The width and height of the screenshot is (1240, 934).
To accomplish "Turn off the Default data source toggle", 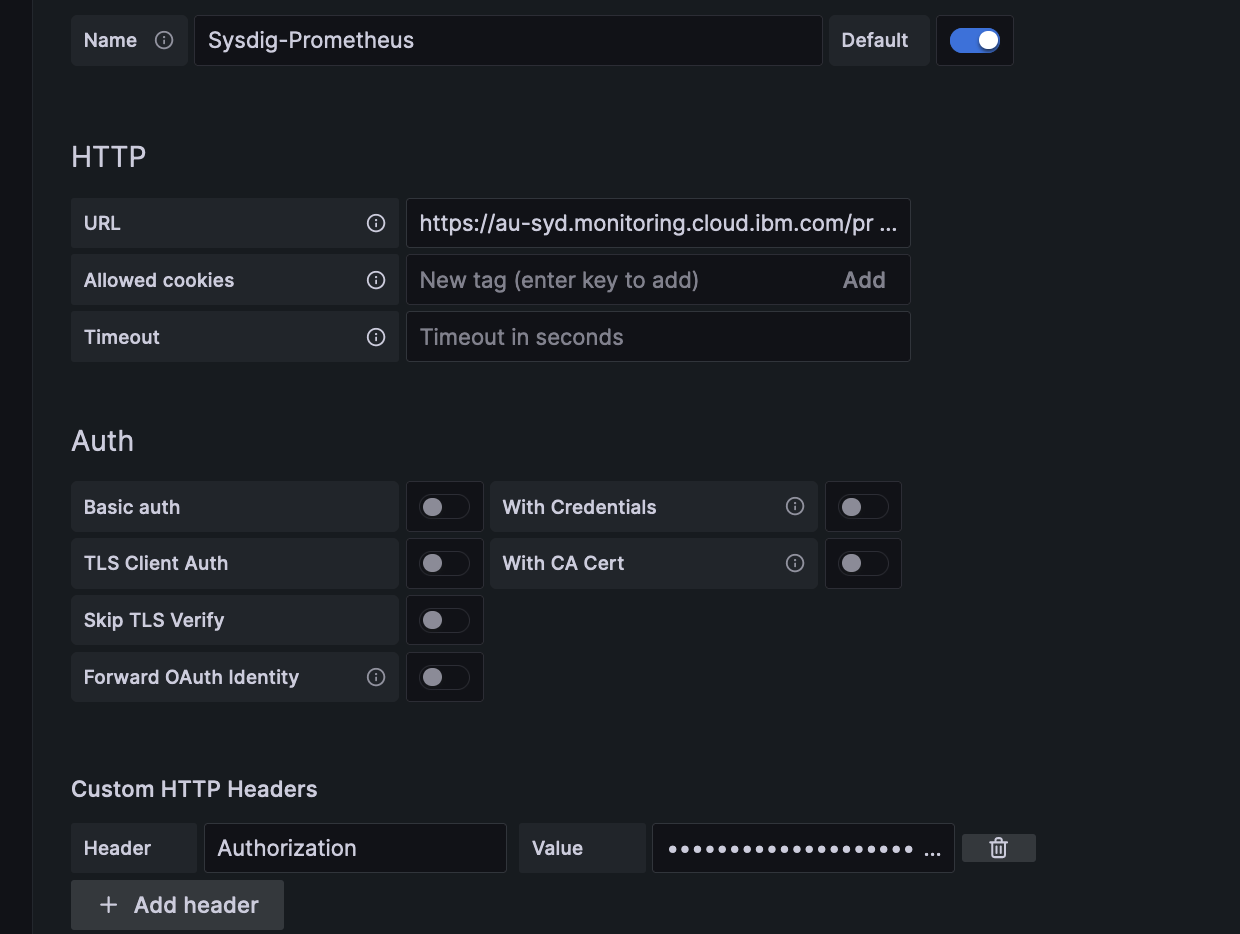I will coord(975,40).
